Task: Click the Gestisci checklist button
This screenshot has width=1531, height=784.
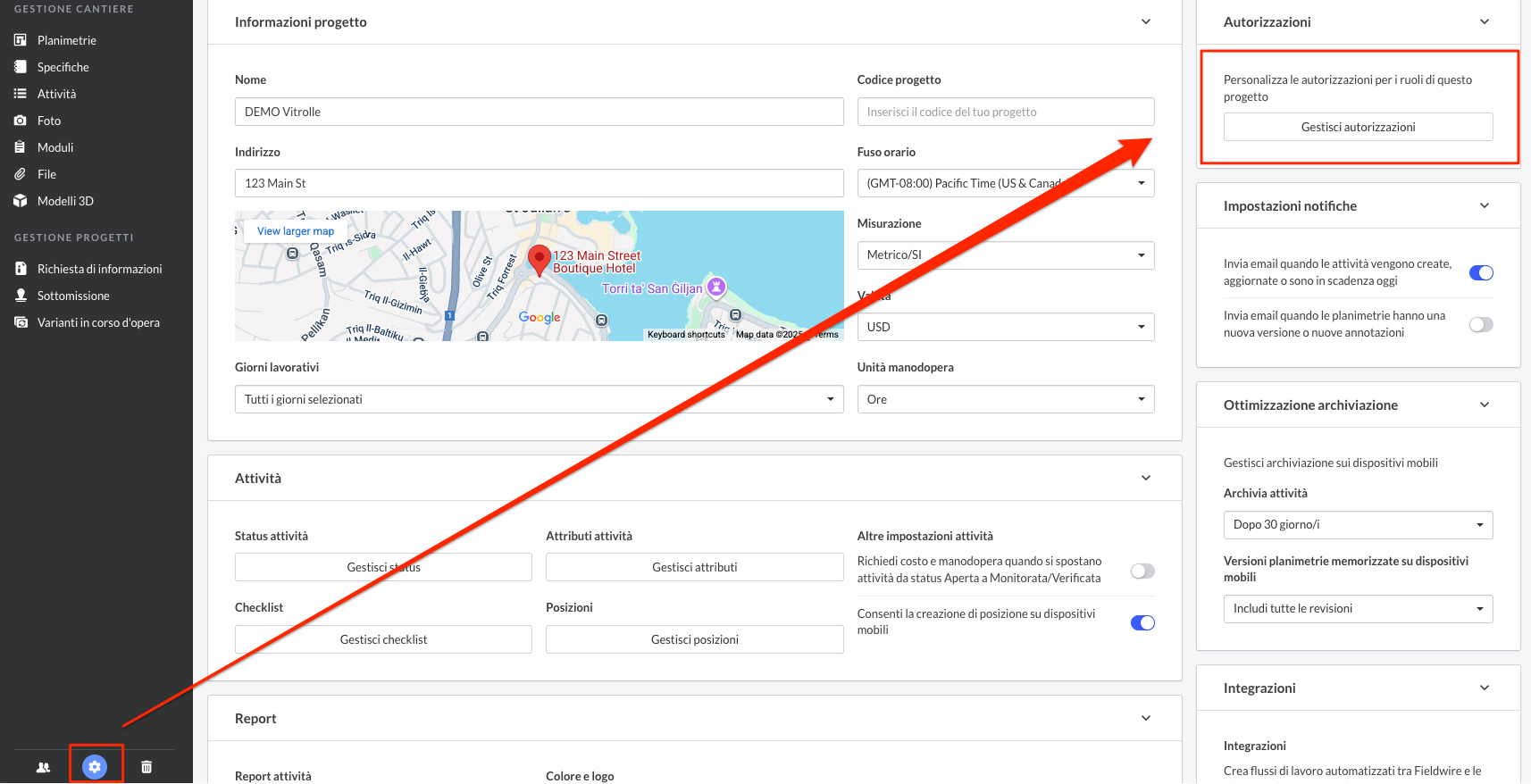Action: (x=383, y=639)
